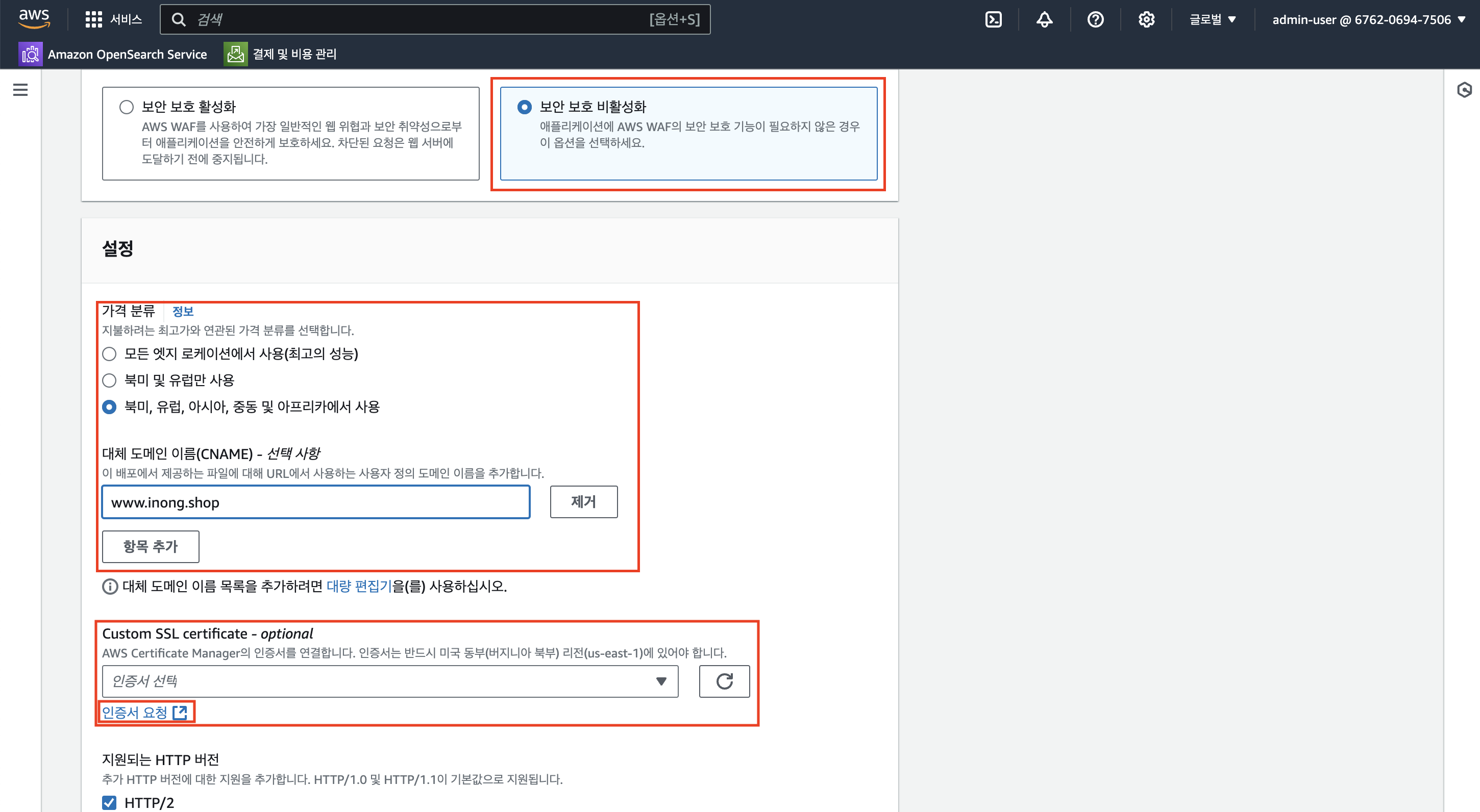The image size is (1480, 812).
Task: Open the right-side tools panel icon
Action: pyautogui.click(x=1464, y=90)
